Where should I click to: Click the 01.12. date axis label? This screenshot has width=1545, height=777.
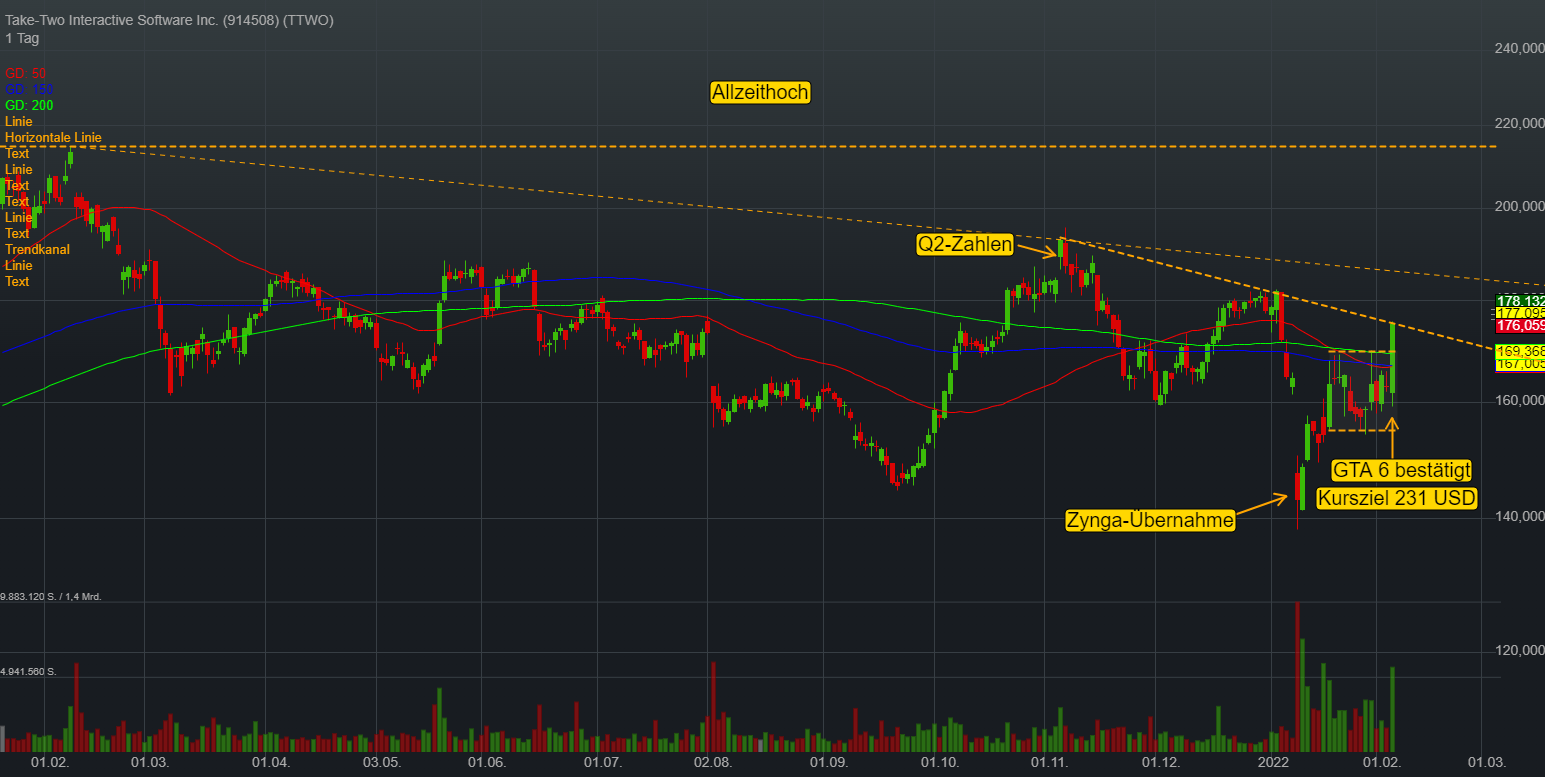point(1162,763)
